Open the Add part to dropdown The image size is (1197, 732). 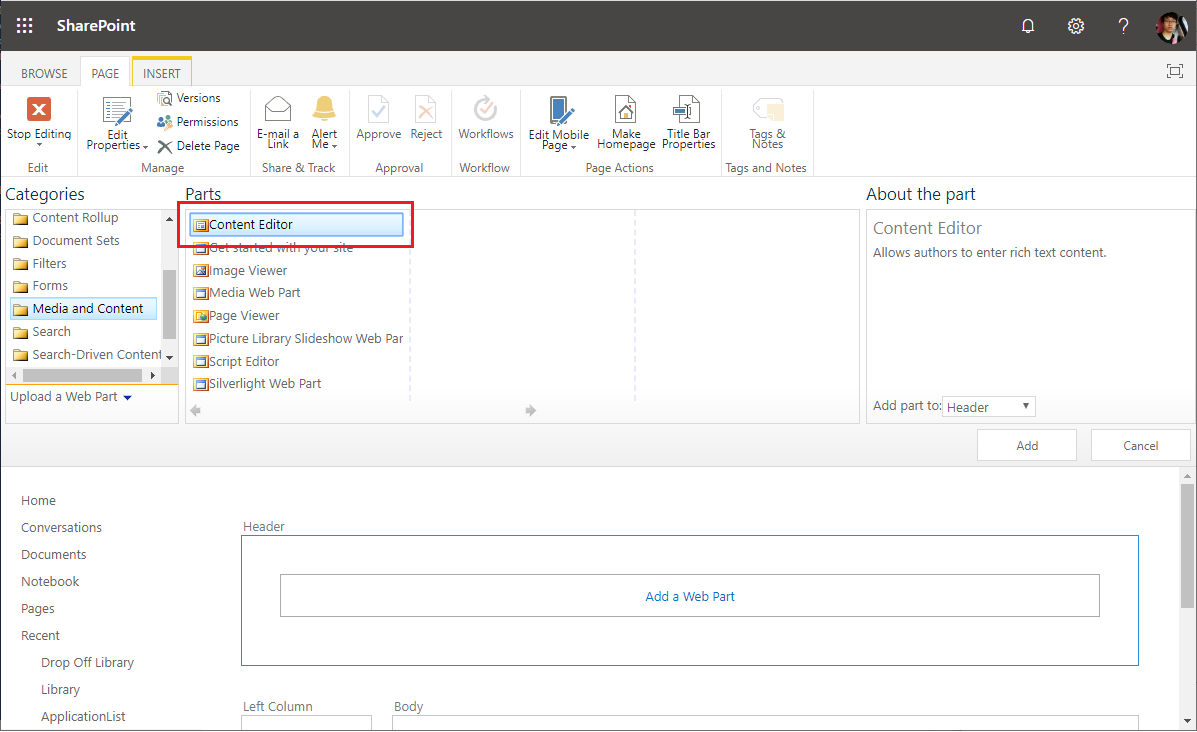[989, 407]
